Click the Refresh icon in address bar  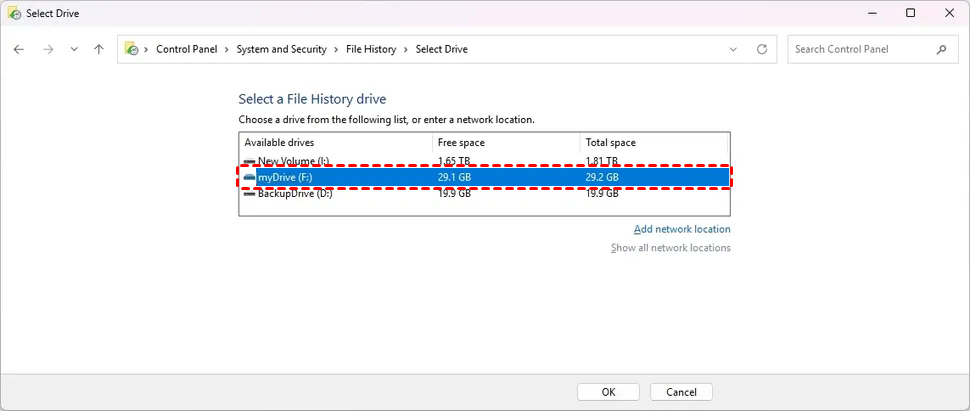point(762,49)
